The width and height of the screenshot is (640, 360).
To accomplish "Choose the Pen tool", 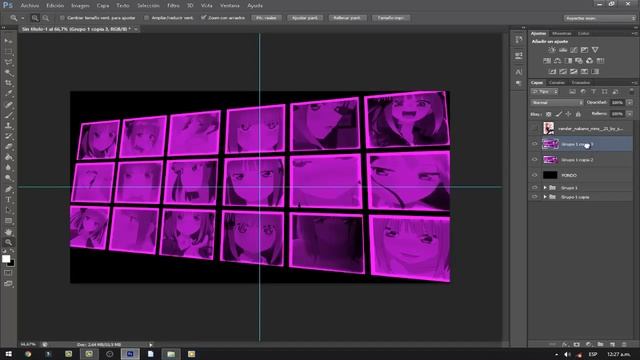I will click(x=8, y=189).
